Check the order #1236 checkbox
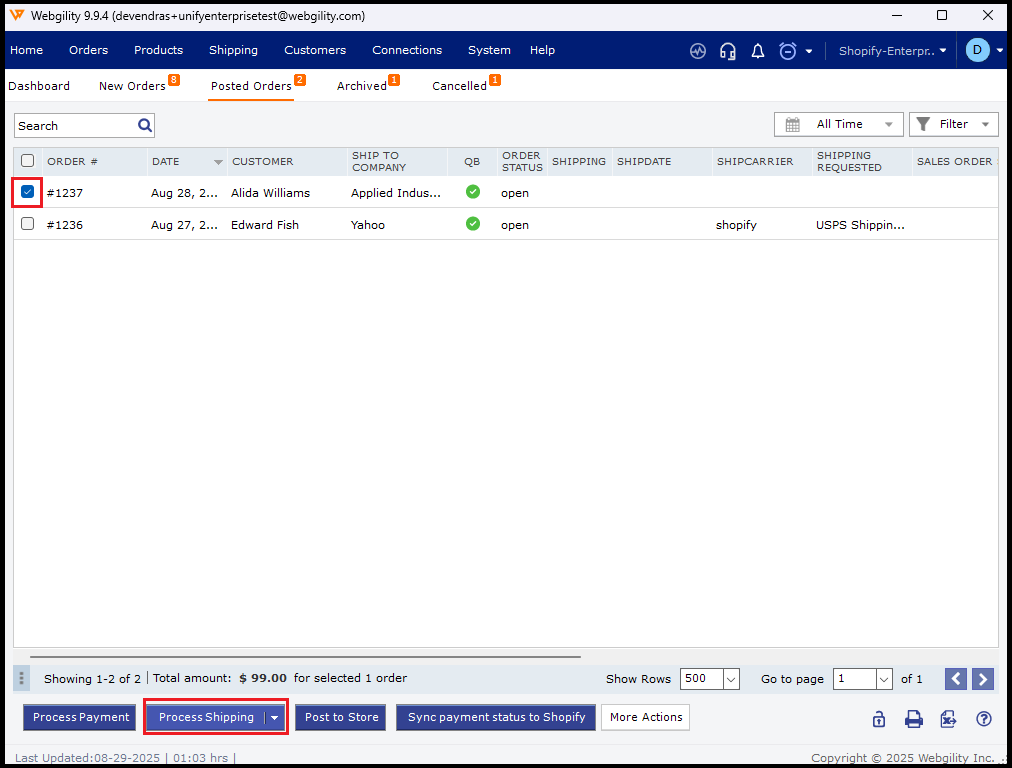 (x=28, y=224)
